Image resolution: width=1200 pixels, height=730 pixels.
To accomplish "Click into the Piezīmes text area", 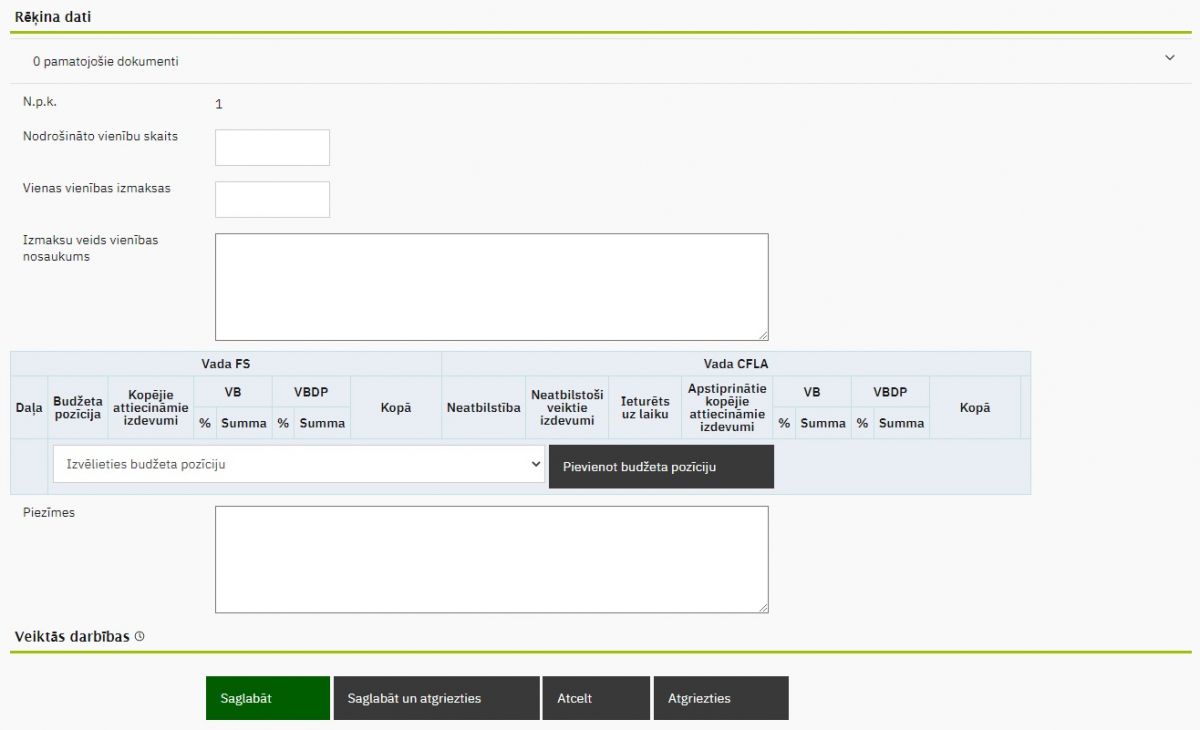I will [x=491, y=559].
